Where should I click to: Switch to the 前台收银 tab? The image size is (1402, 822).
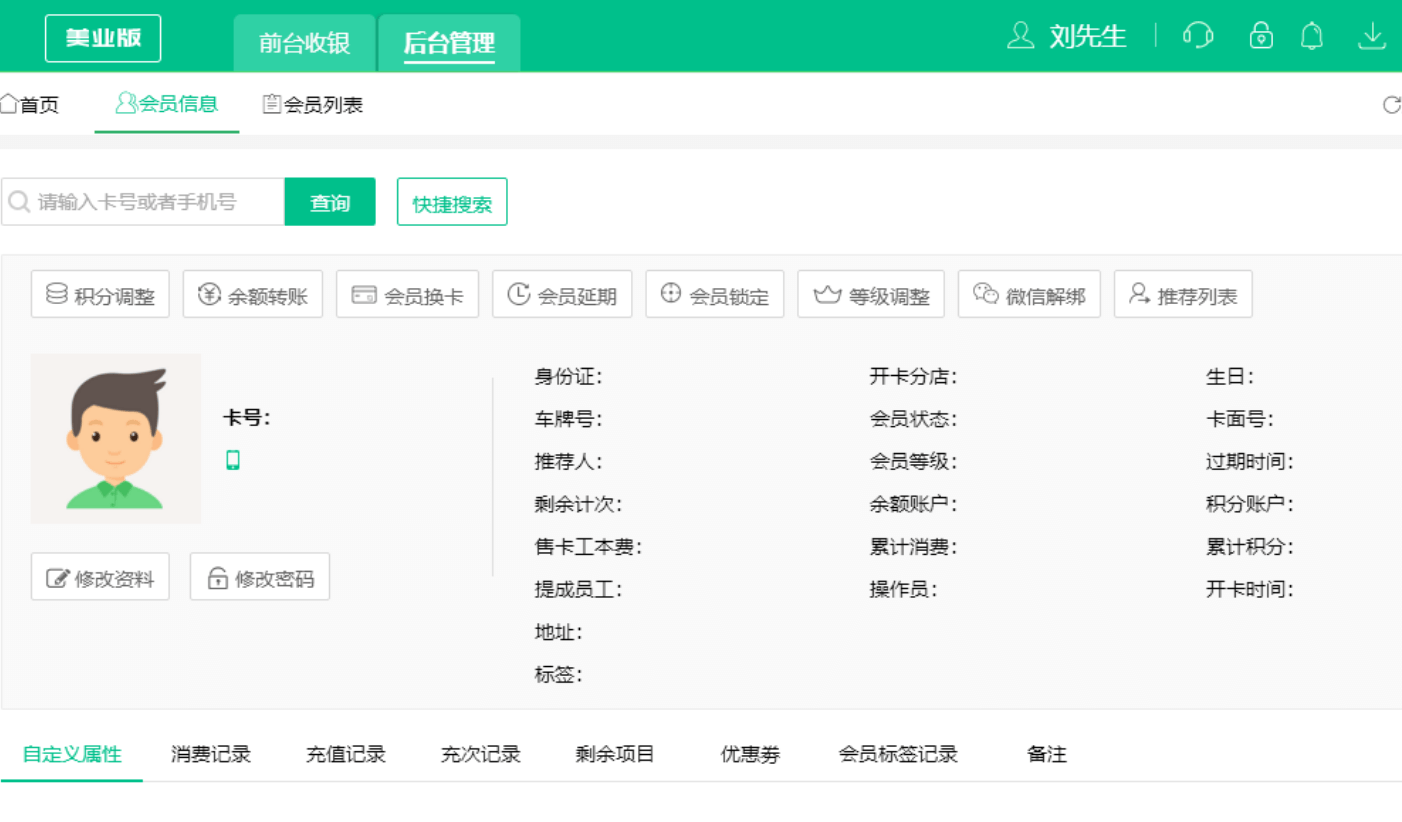303,44
